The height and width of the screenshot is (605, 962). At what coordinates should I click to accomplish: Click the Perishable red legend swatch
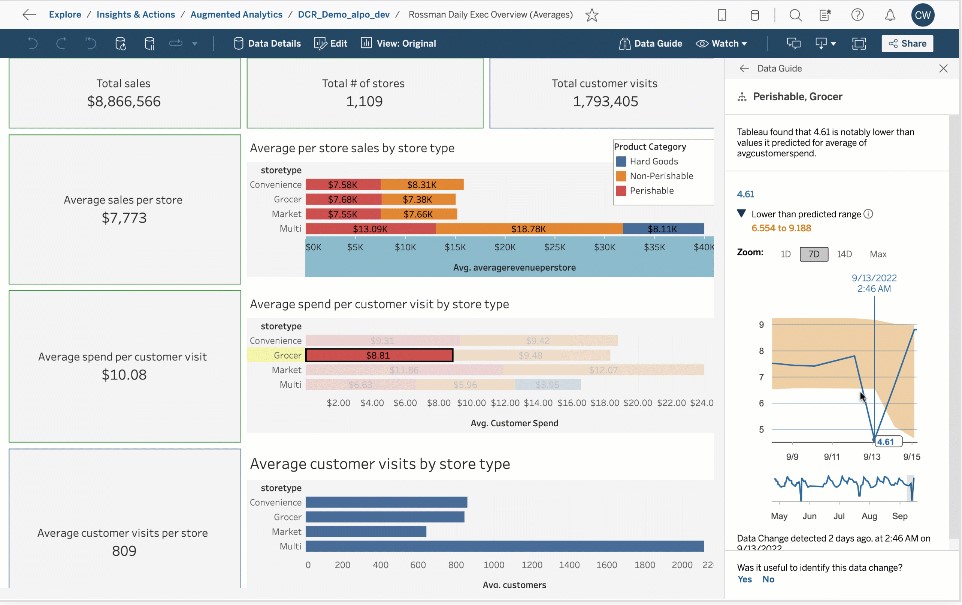(621, 191)
